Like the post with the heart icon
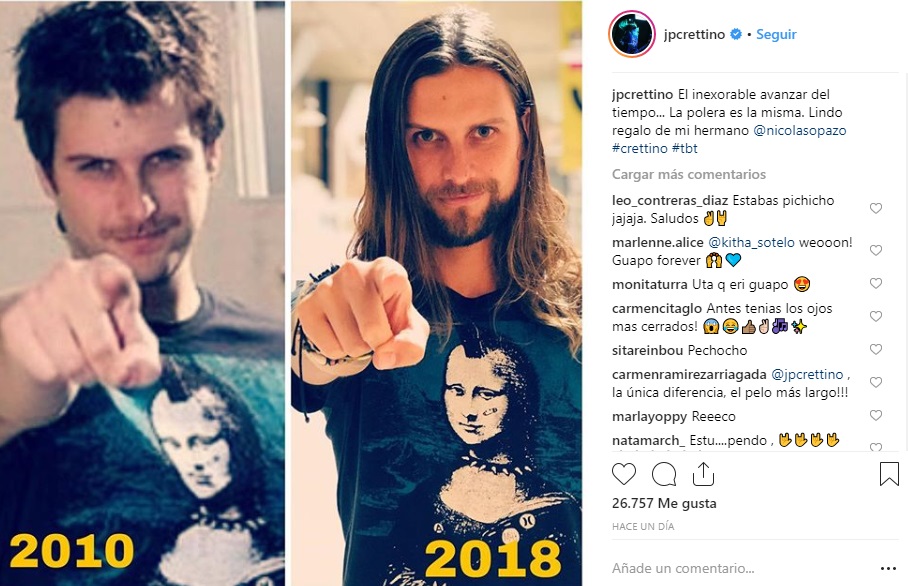Image resolution: width=908 pixels, height=586 pixels. [624, 474]
